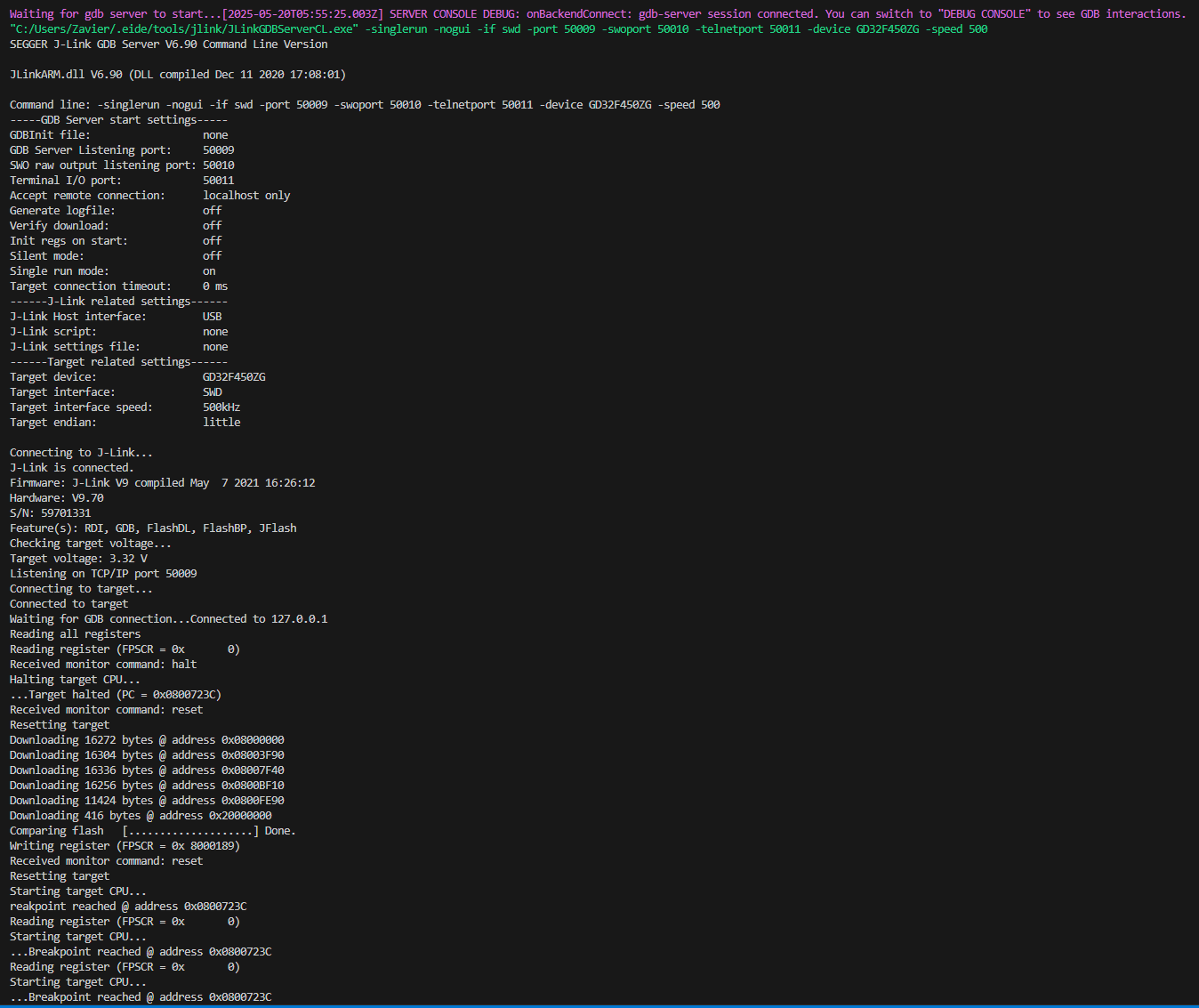
Task: Click 'localhost only' value of Accept remote connection
Action: [x=246, y=196]
